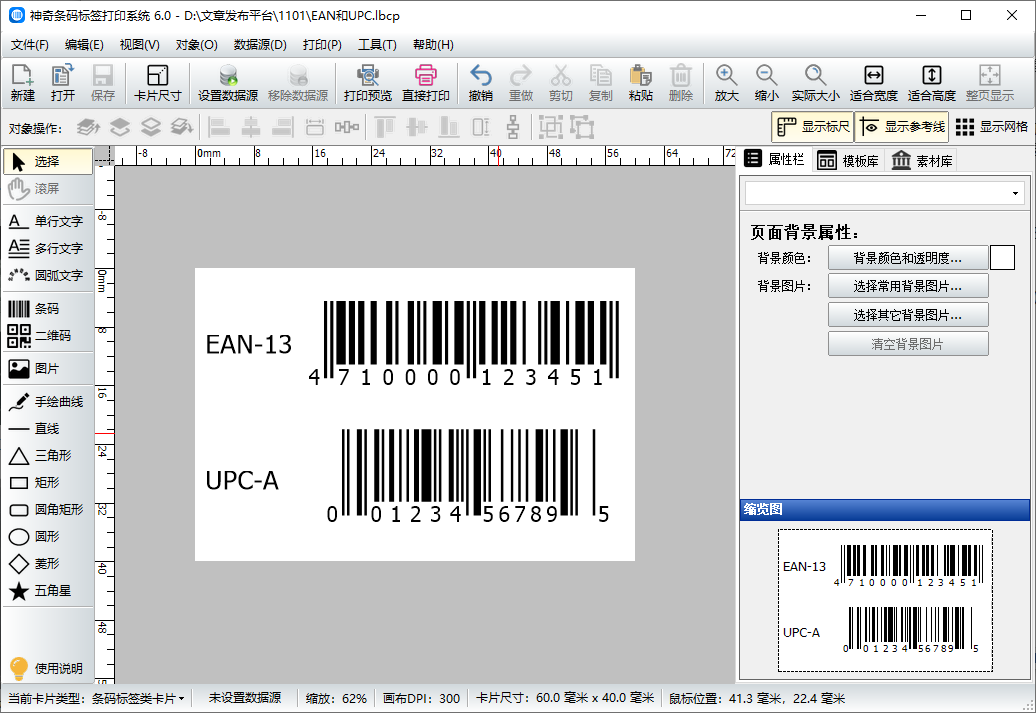1036x713 pixels.
Task: Click 清空背景图片 to clear background image
Action: click(x=908, y=344)
